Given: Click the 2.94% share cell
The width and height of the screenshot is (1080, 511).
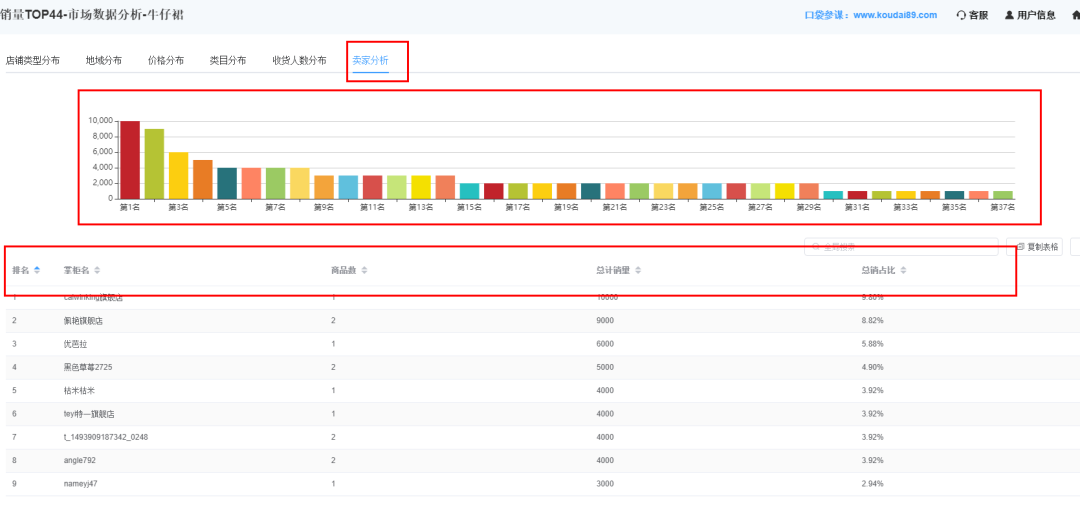Looking at the screenshot, I should [x=873, y=484].
